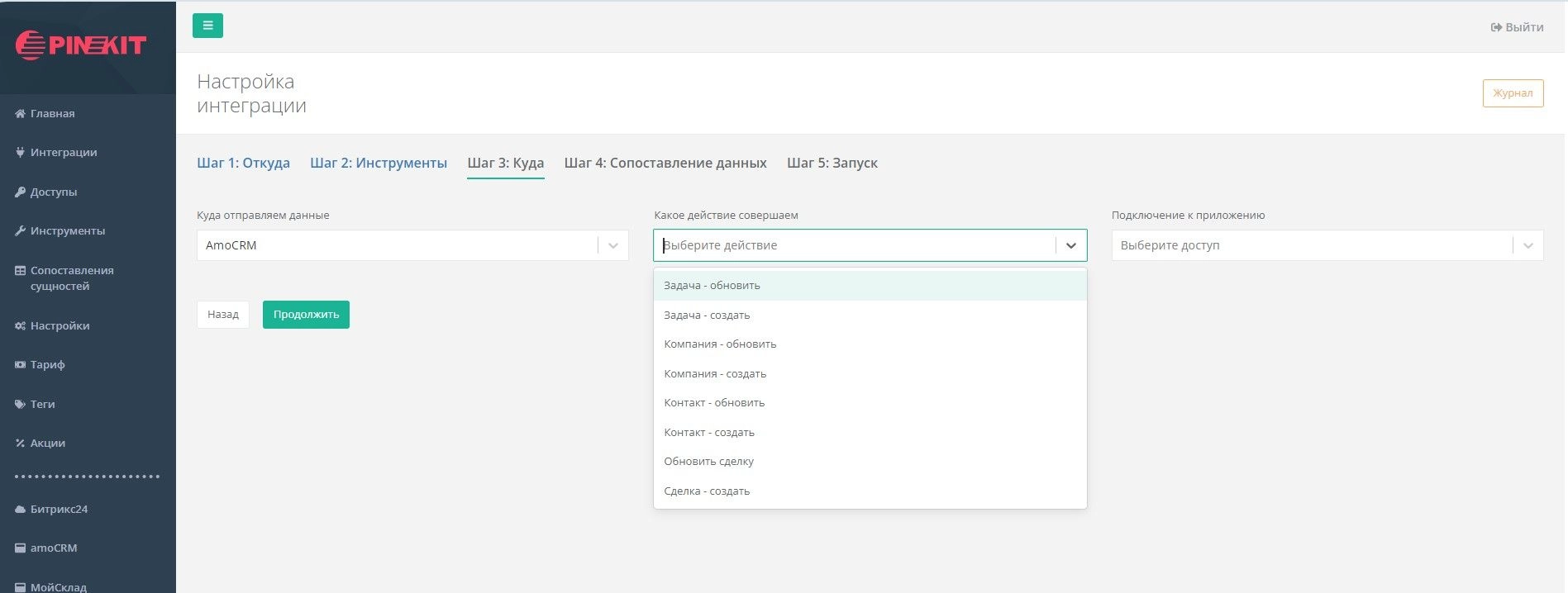Click the green hamburger menu toggle
This screenshot has height=593, width=1568.
tap(207, 26)
